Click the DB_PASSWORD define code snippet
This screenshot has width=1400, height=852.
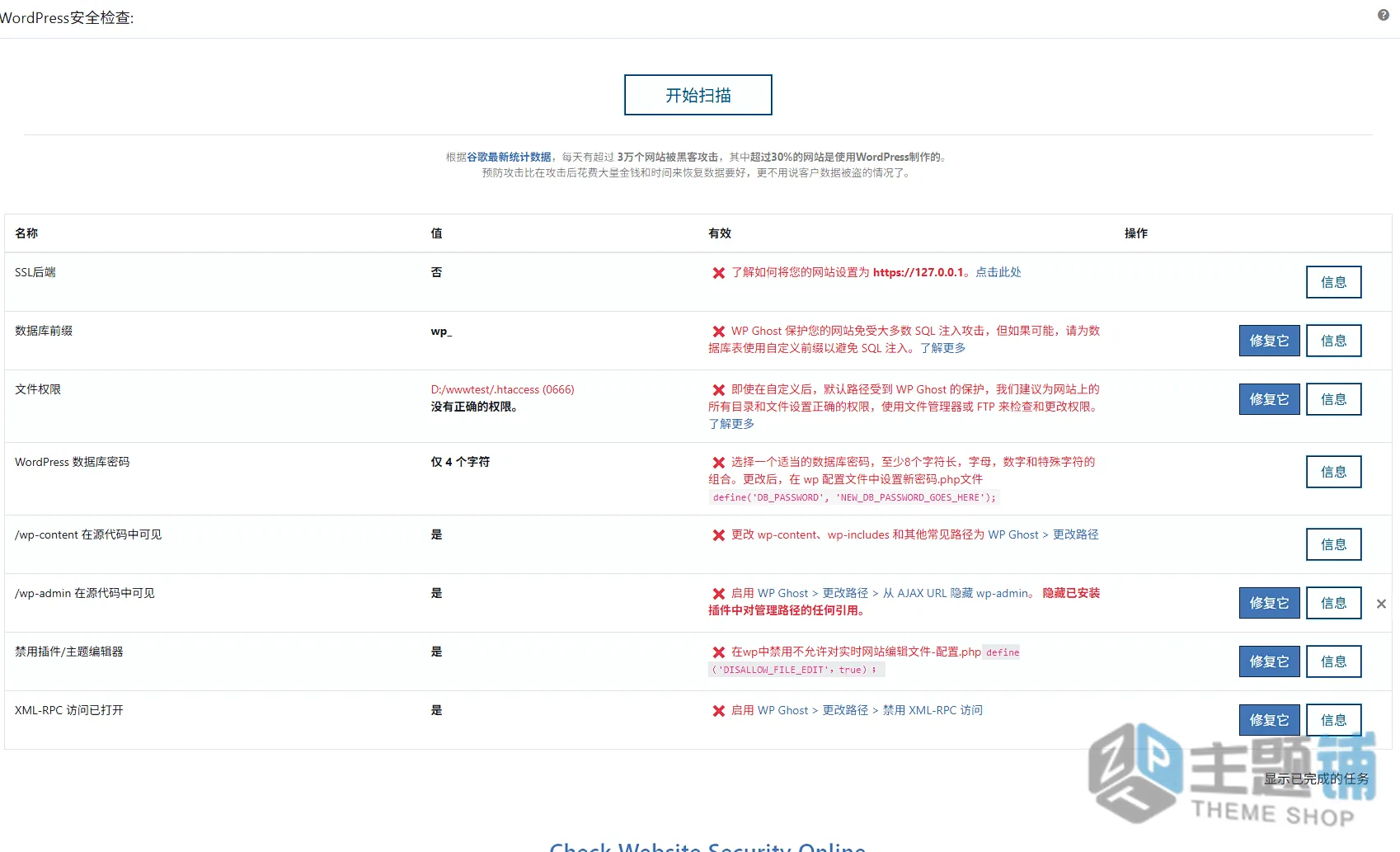(854, 497)
